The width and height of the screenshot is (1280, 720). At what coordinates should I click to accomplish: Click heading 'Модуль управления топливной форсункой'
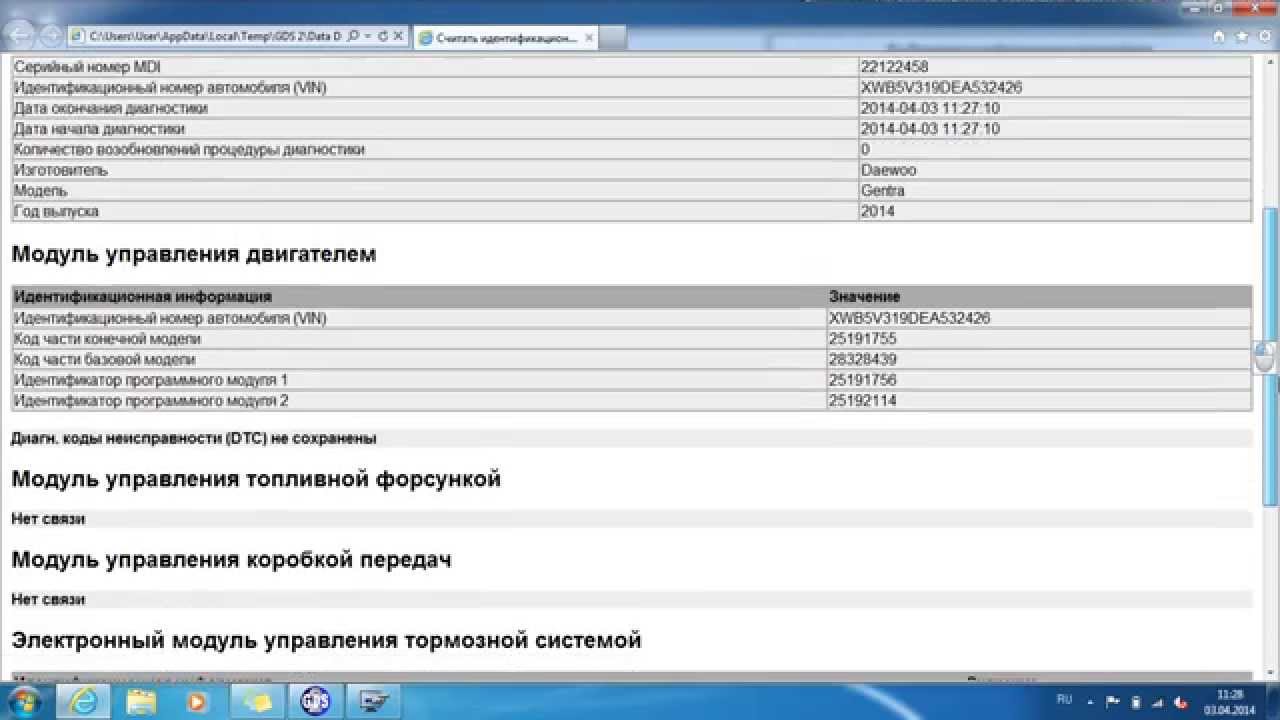[256, 479]
